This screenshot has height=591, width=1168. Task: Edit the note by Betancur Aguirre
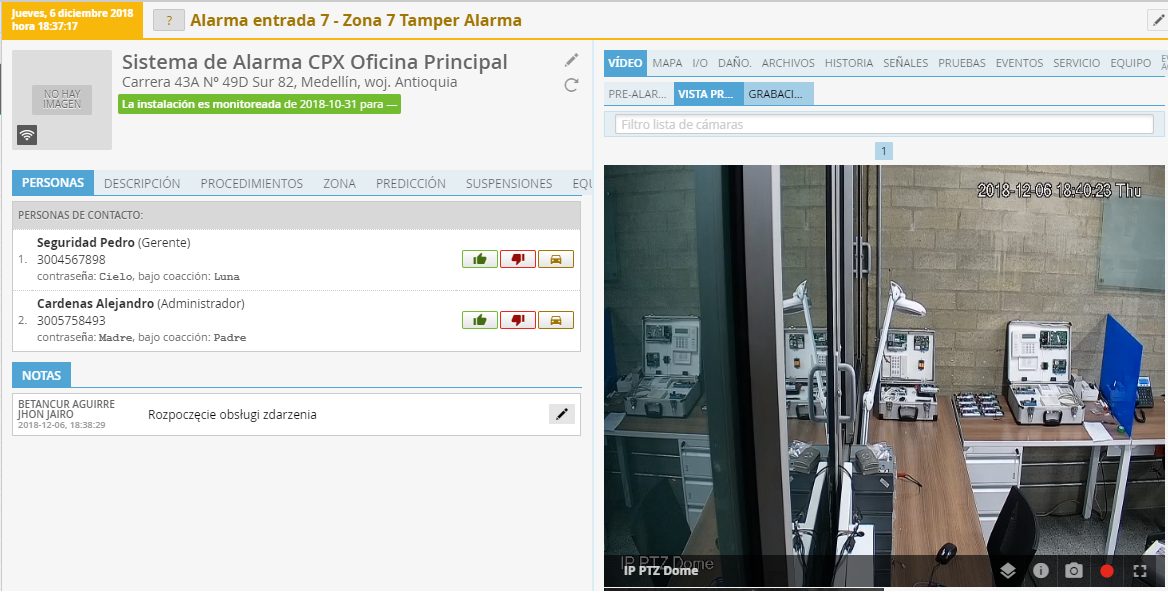562,414
